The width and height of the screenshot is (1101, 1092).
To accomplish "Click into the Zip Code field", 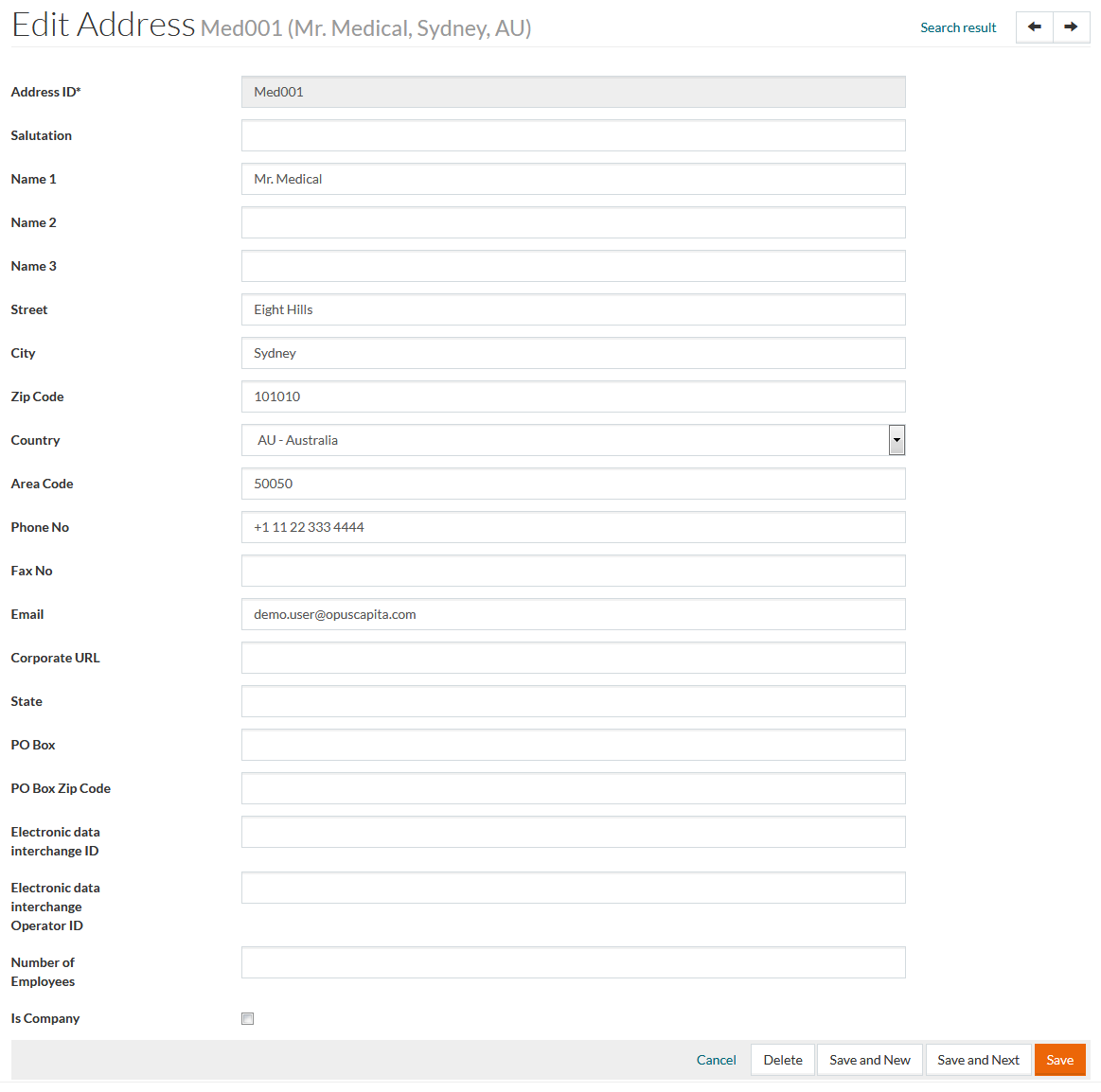I will click(573, 396).
